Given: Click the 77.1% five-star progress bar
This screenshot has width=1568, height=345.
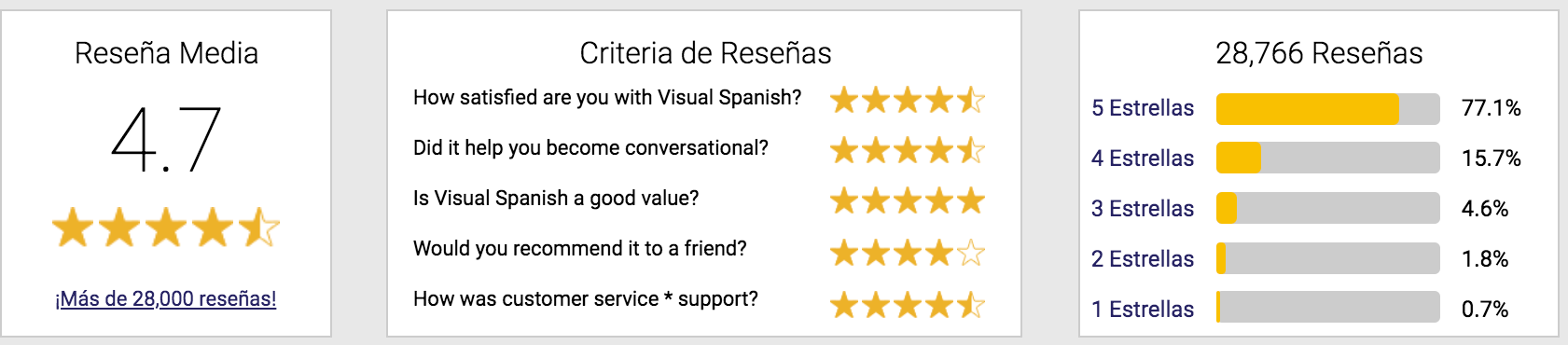Looking at the screenshot, I should tap(1328, 109).
